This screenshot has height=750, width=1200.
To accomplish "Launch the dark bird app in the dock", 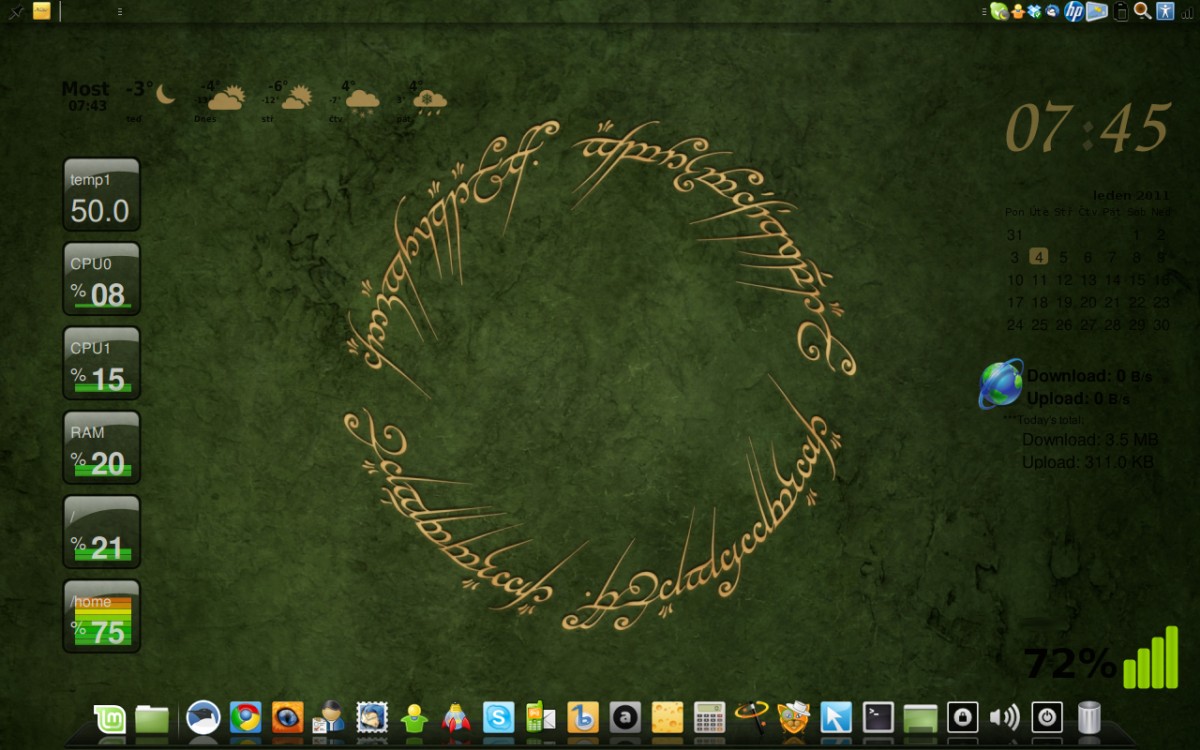I will click(x=203, y=718).
